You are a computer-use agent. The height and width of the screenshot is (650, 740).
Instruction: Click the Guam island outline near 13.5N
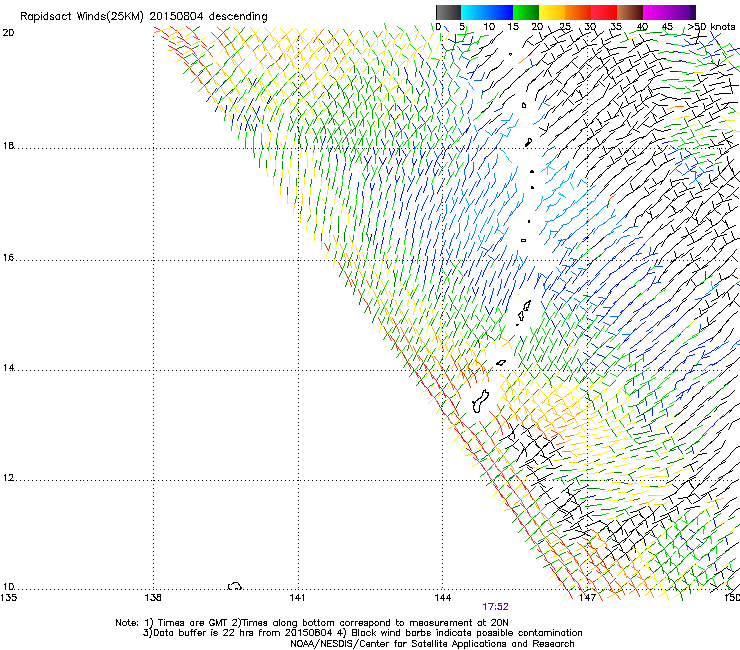(x=480, y=401)
